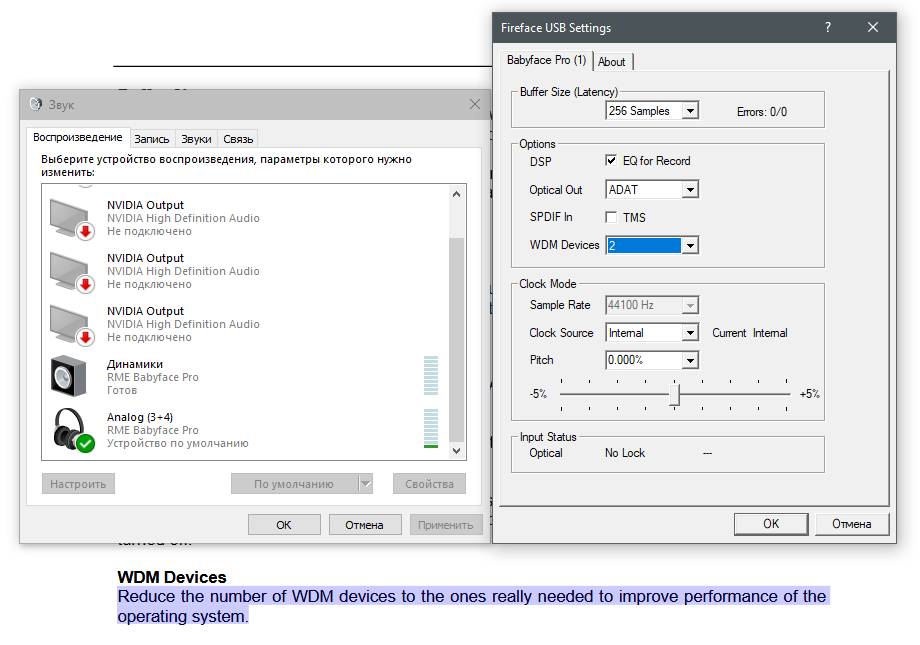Switch to the Связь tab
920x645 pixels.
(x=238, y=139)
